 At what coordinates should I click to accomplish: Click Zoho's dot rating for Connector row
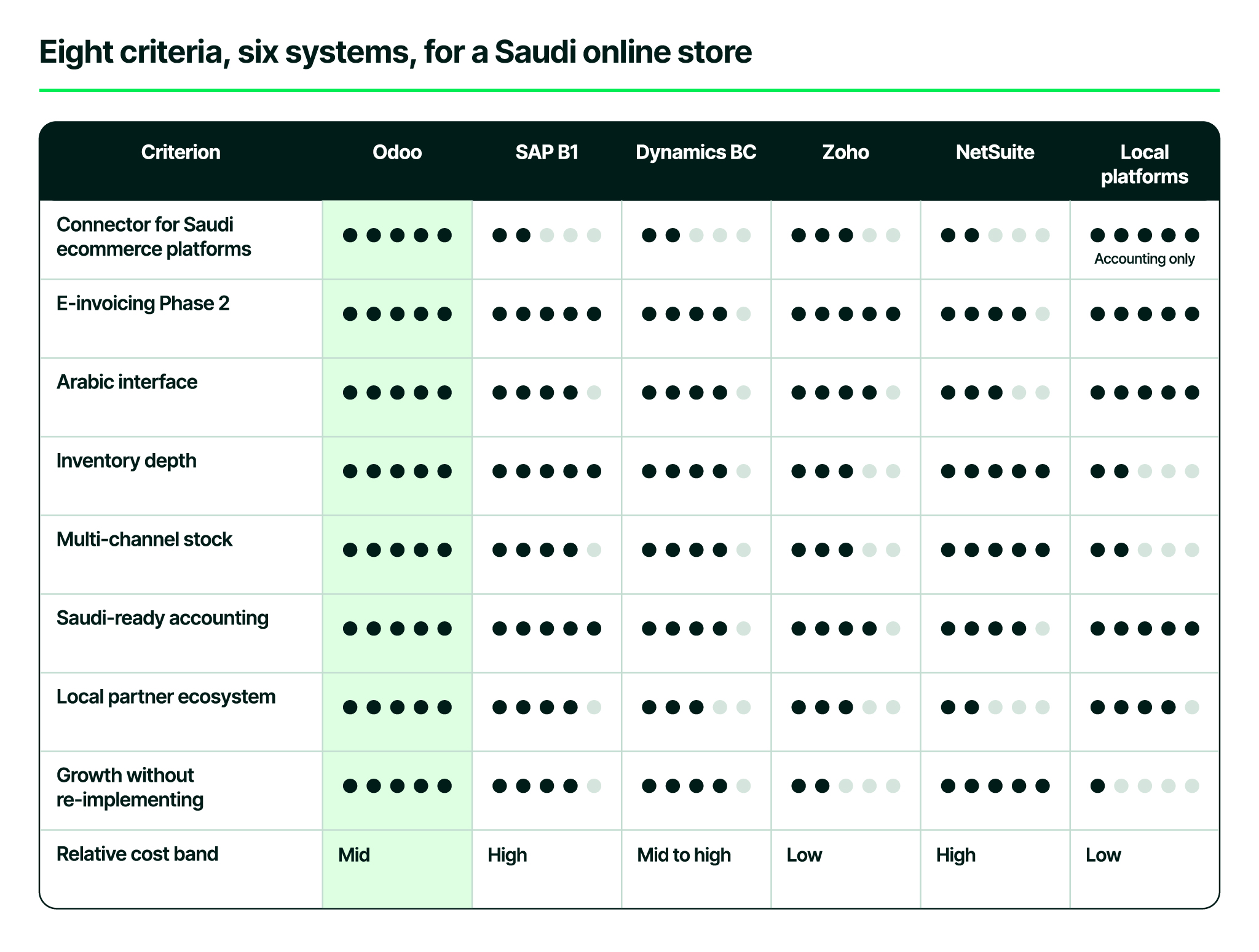tap(846, 235)
